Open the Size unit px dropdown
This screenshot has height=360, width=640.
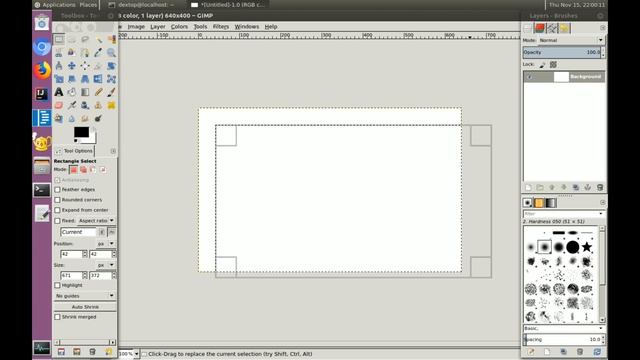pyautogui.click(x=105, y=265)
